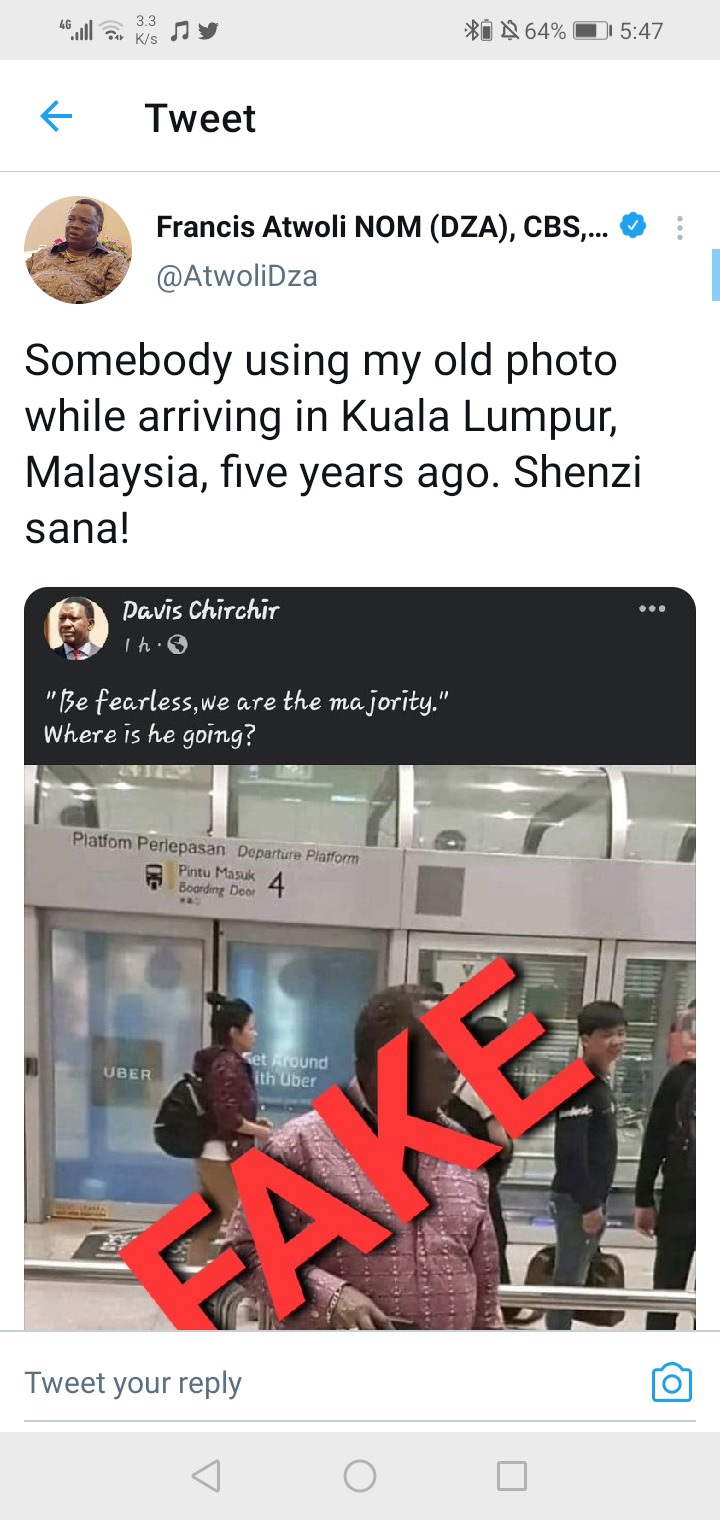Tap the camera icon in reply bar
The height and width of the screenshot is (1520, 720).
[672, 1382]
